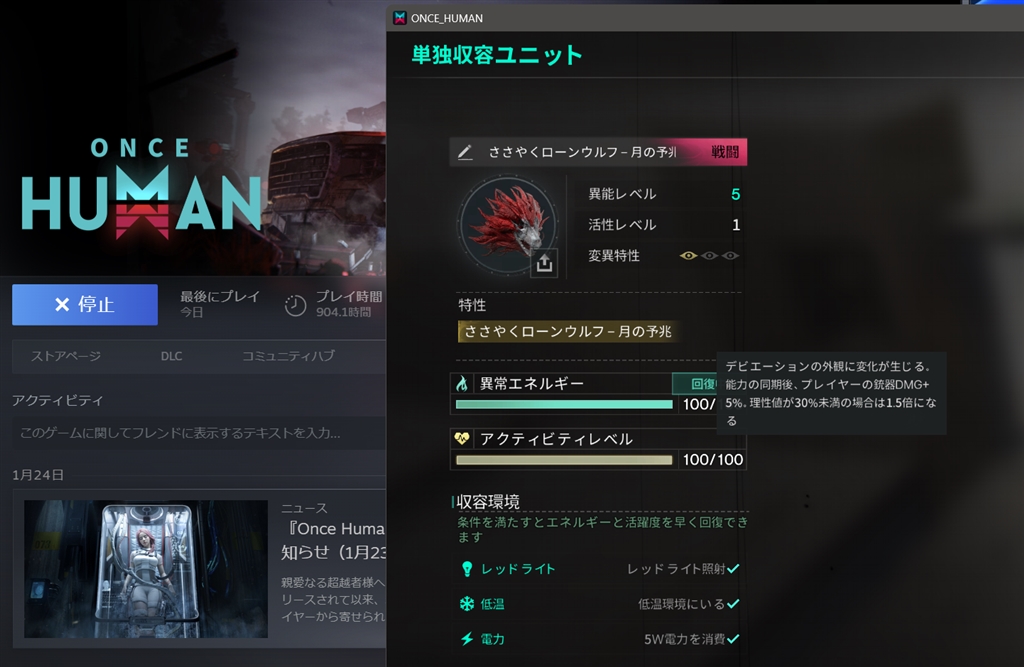Click the 最後にプレイ 今日 info
The width and height of the screenshot is (1024, 667).
point(220,304)
